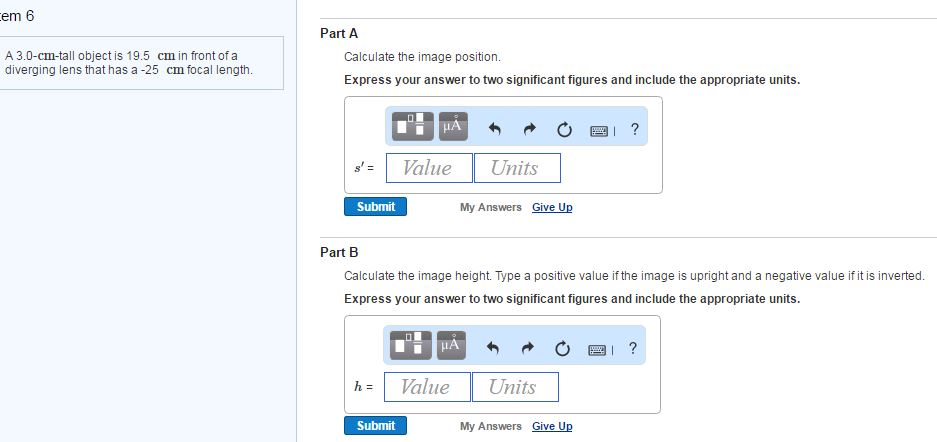The width and height of the screenshot is (937, 442).
Task: Click the redo arrow in Part A toolbar
Action: pyautogui.click(x=529, y=128)
